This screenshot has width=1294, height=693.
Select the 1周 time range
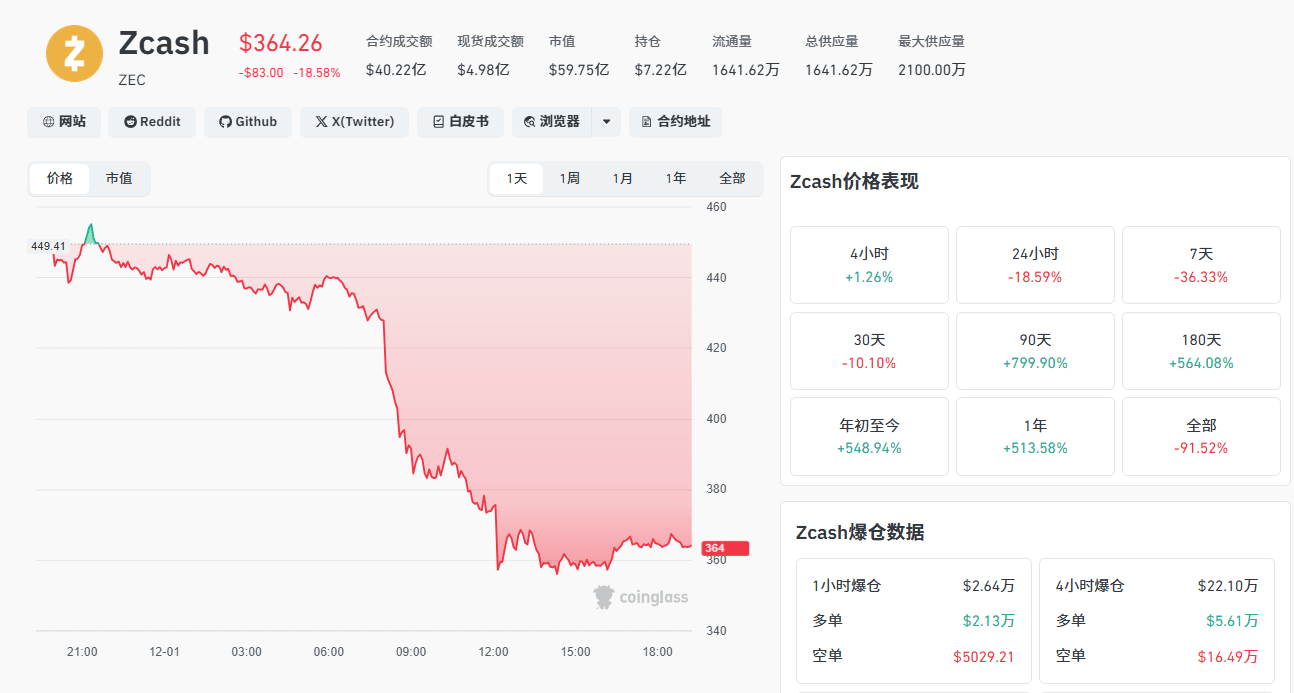click(x=570, y=179)
